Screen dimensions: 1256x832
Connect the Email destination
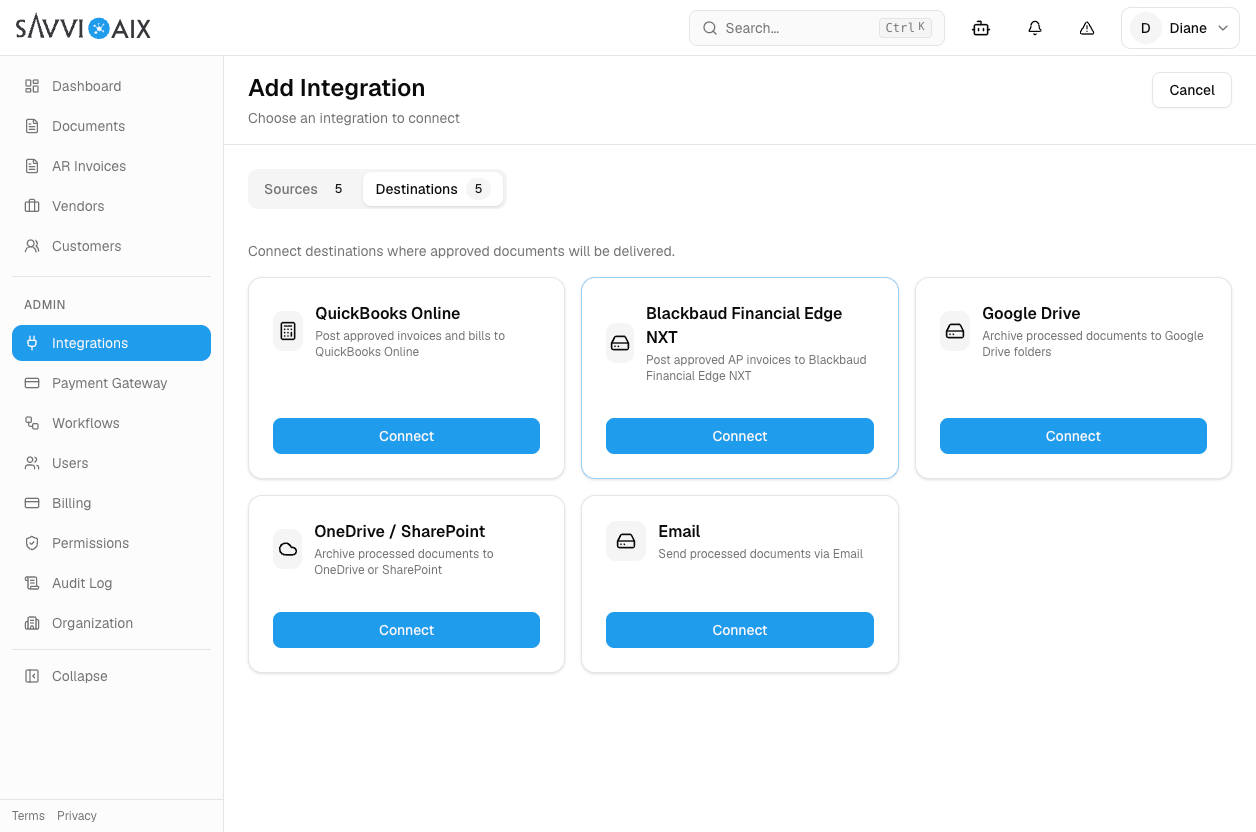click(x=740, y=630)
